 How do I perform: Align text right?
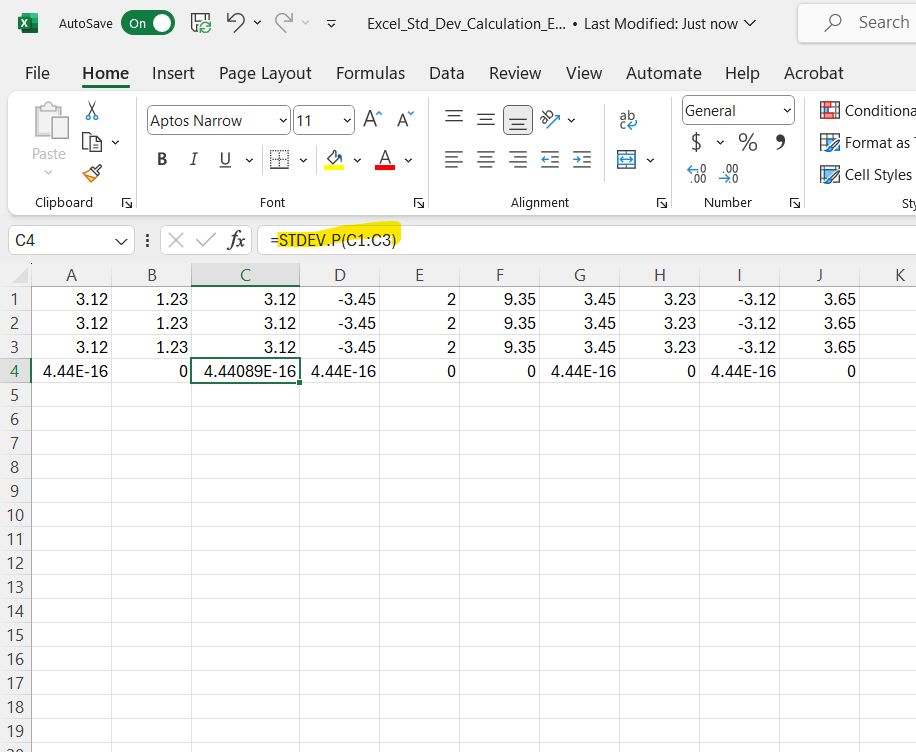[518, 159]
